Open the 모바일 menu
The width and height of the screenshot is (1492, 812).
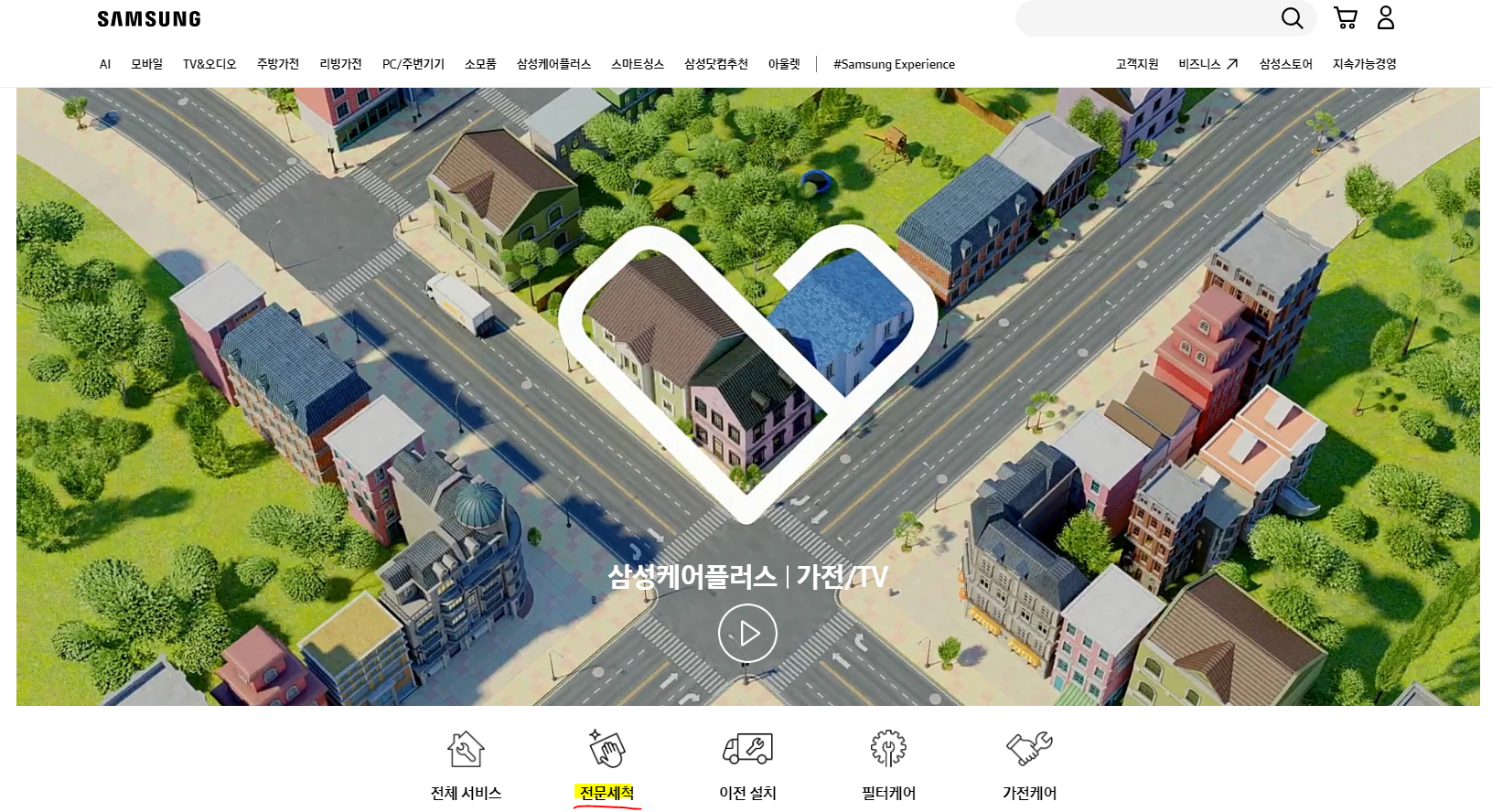click(x=146, y=64)
